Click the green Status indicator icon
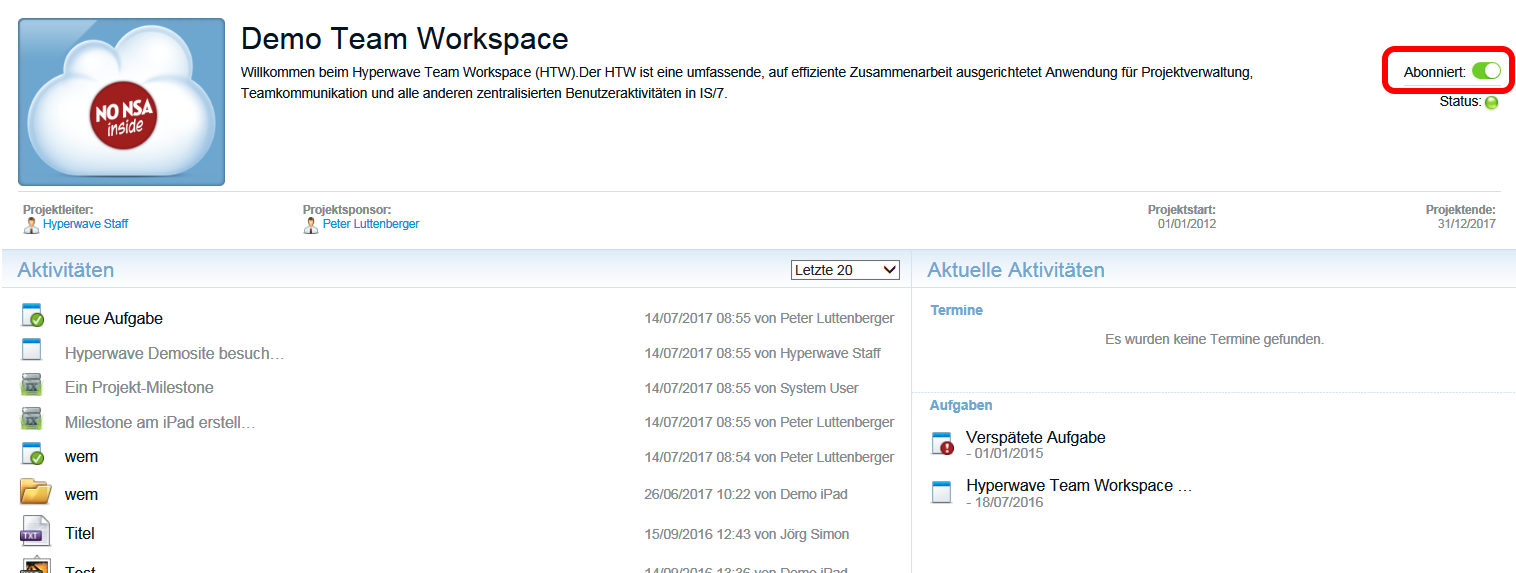The image size is (1516, 573). pos(1491,102)
